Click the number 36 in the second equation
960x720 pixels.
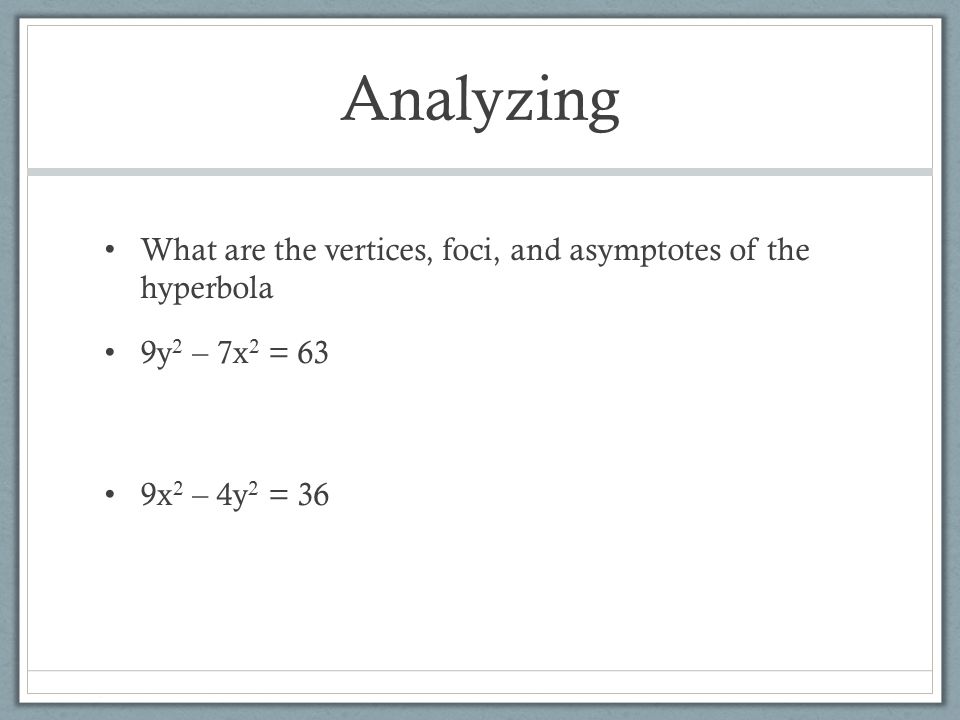coord(313,495)
